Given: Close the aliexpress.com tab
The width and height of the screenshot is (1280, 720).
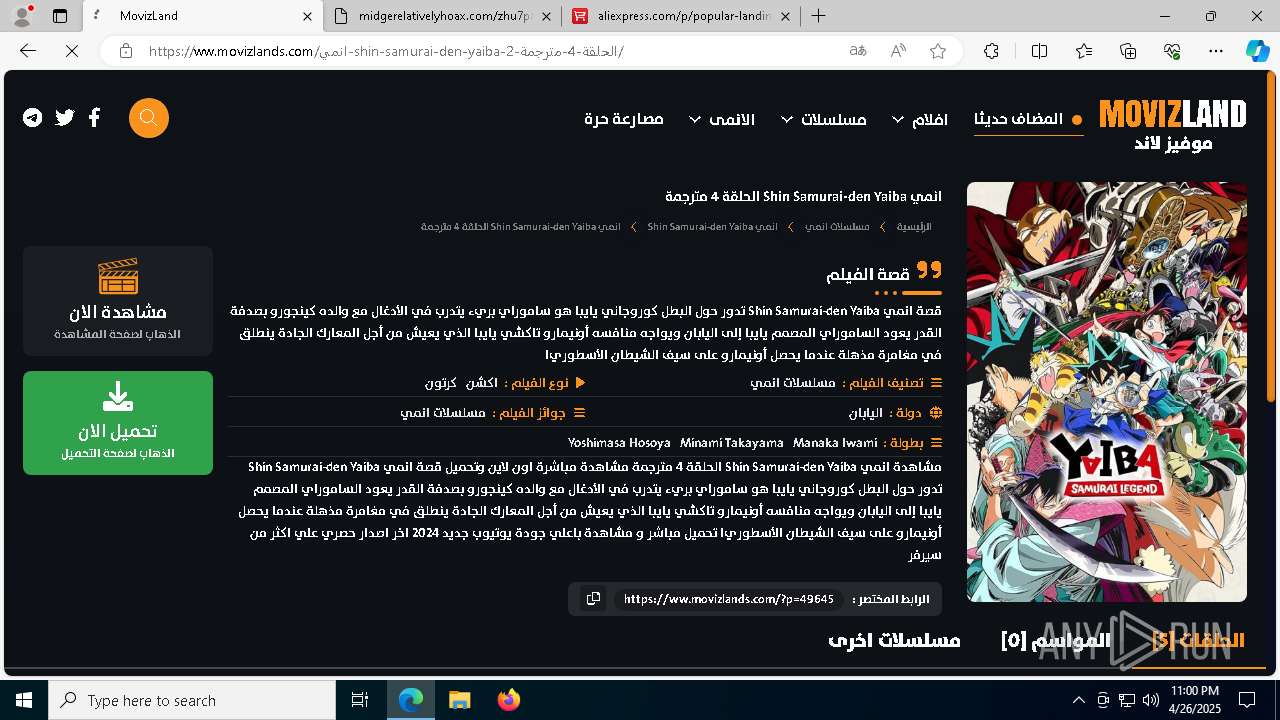Looking at the screenshot, I should pos(785,16).
